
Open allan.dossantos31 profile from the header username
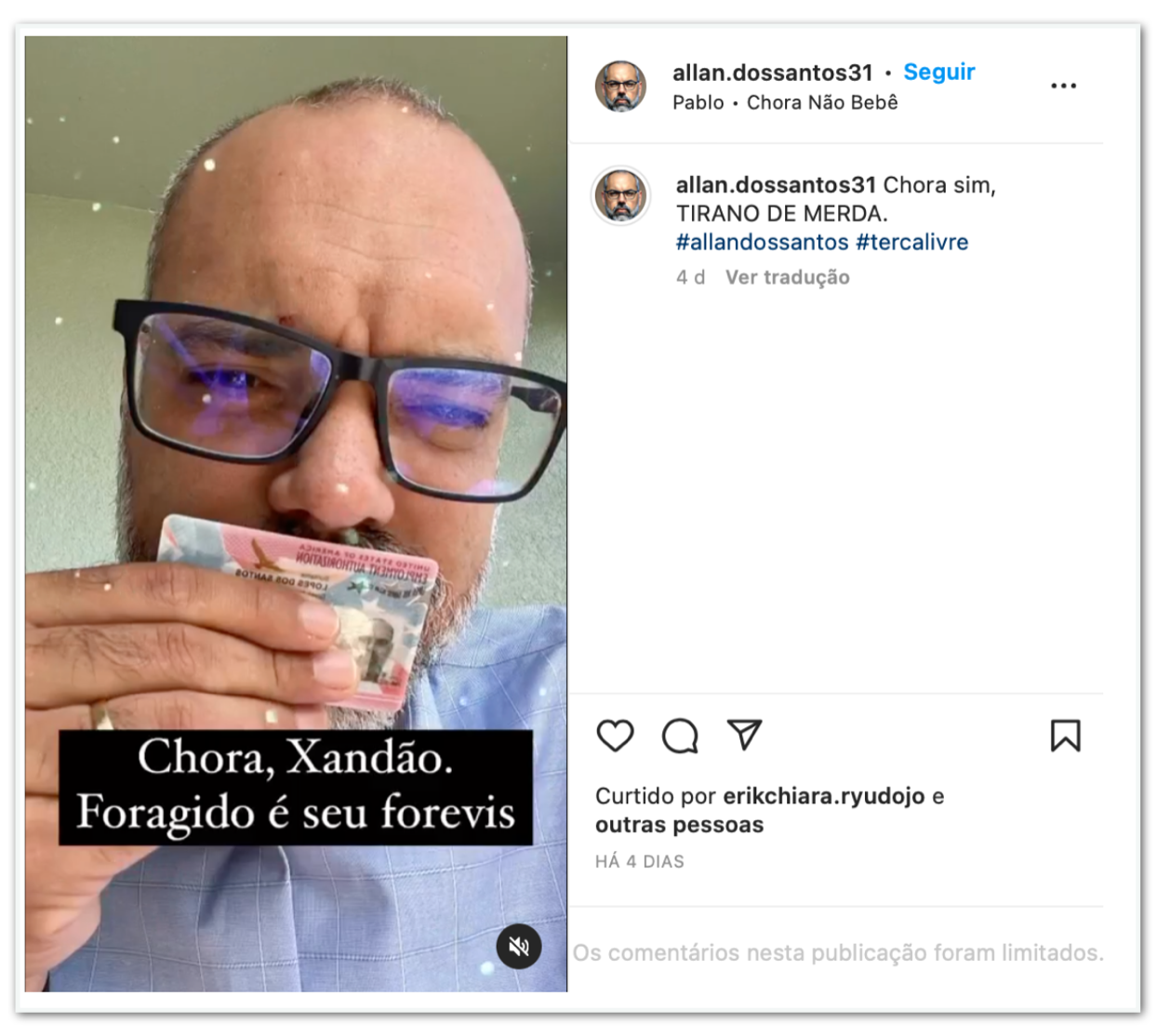(772, 73)
